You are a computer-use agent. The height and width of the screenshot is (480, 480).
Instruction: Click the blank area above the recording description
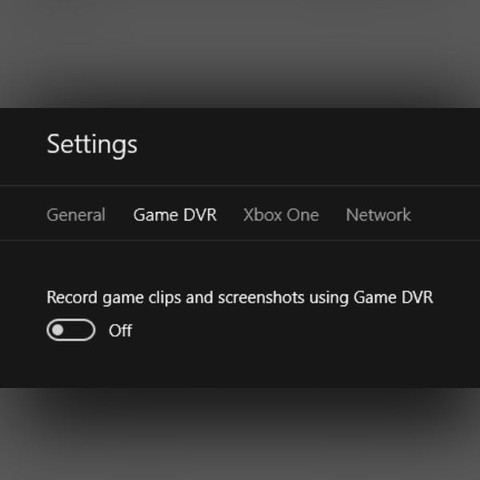[240, 264]
